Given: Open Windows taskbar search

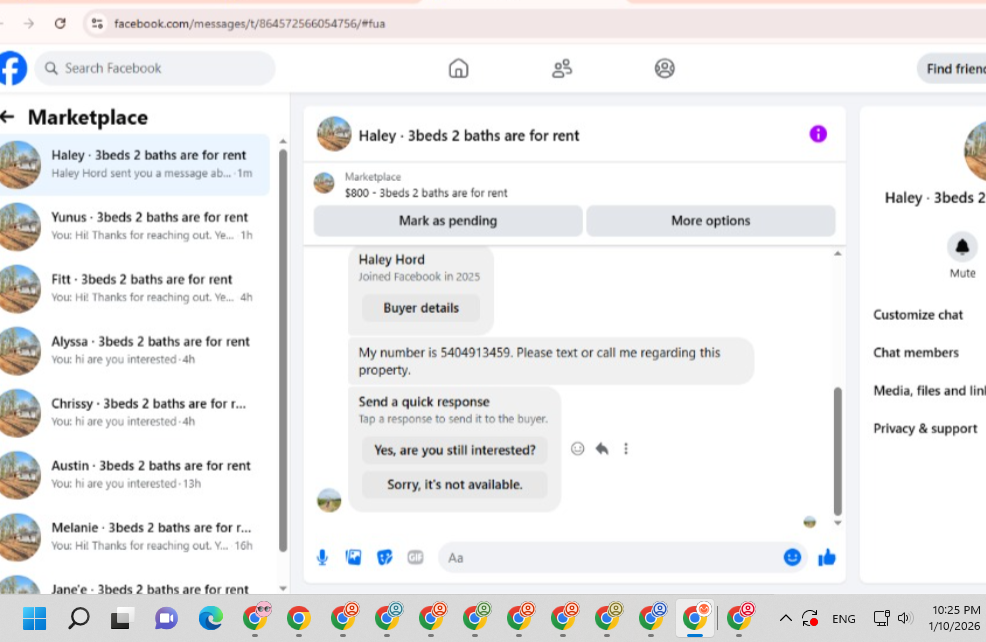Looking at the screenshot, I should pyautogui.click(x=79, y=619).
